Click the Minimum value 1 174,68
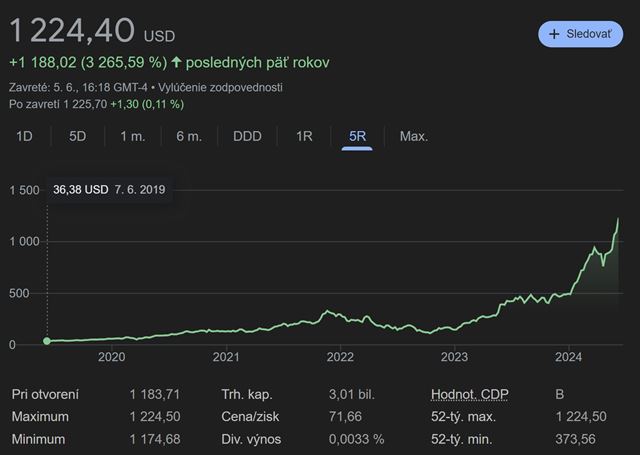Viewport: 640px width, 455px height. [x=155, y=439]
